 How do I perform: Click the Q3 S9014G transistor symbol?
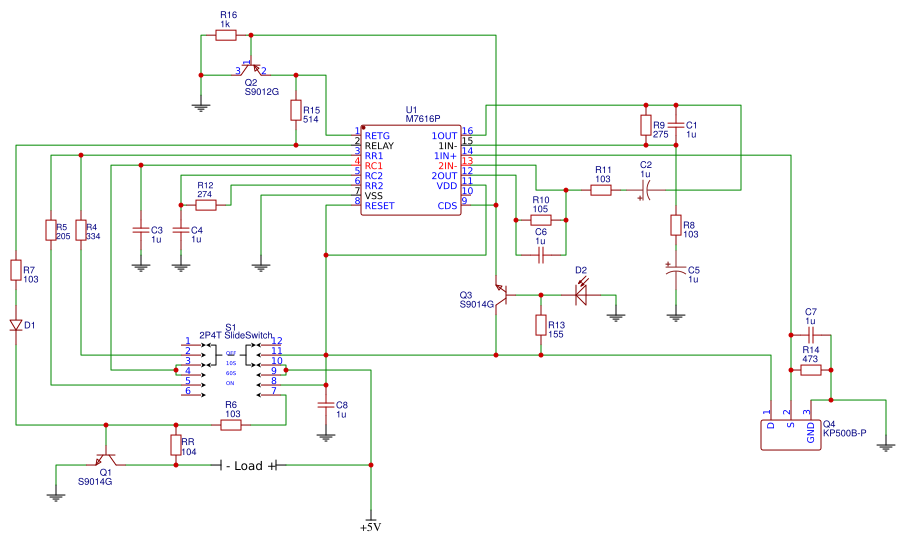point(500,295)
